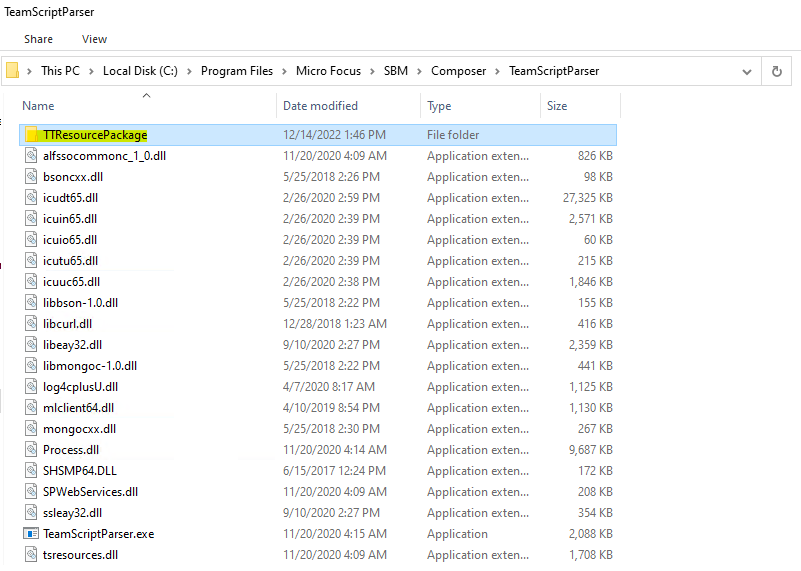The height and width of the screenshot is (571, 801).
Task: Click the SHSMP64.DLL file icon
Action: 31,470
